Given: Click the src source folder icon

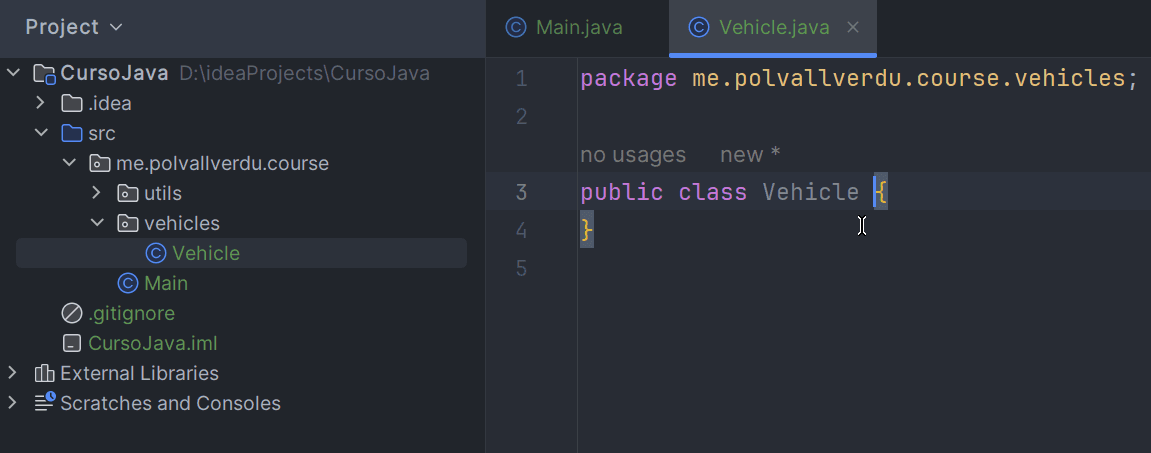Looking at the screenshot, I should [x=71, y=133].
